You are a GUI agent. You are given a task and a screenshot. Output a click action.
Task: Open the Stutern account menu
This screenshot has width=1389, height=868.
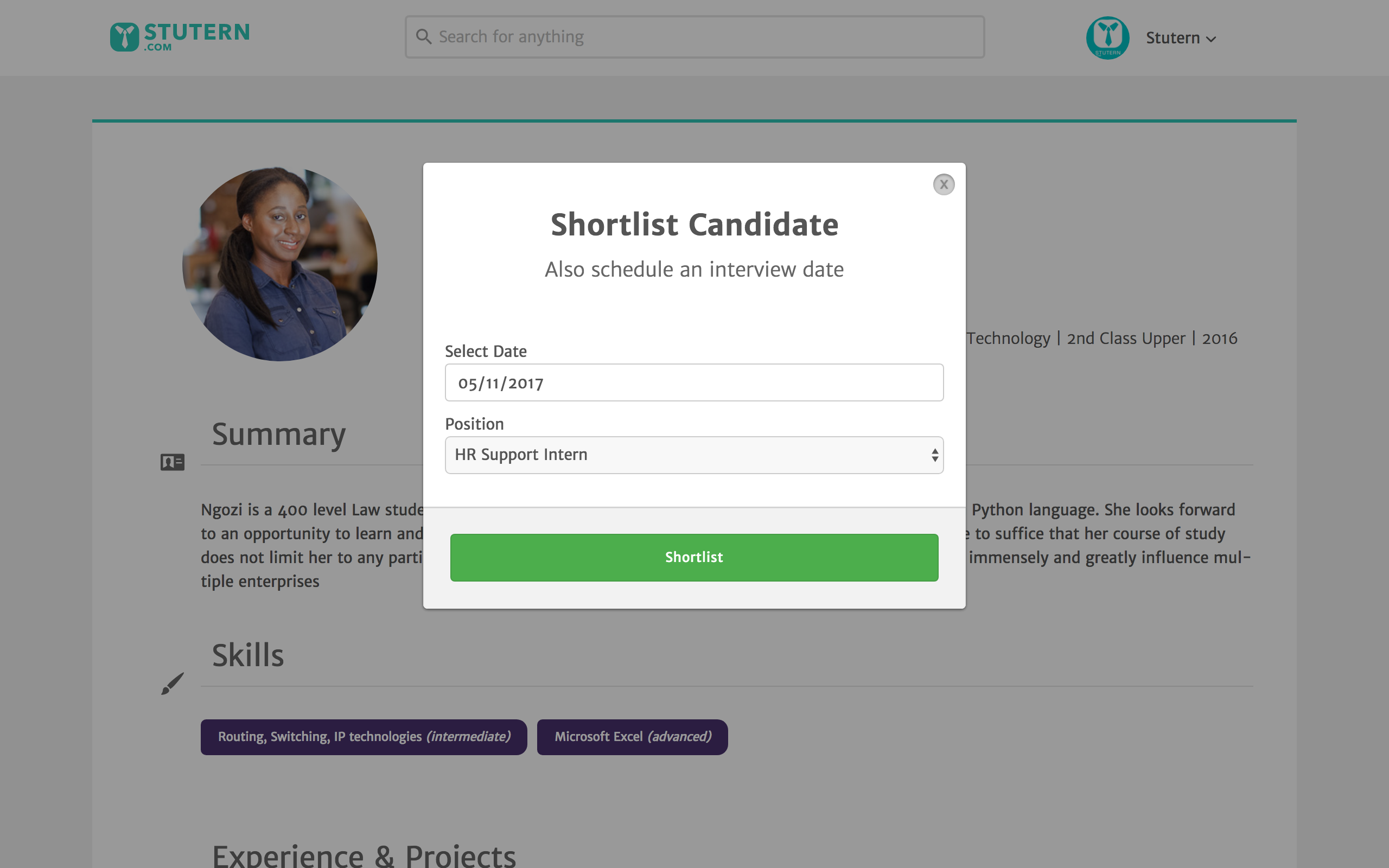(x=1173, y=37)
